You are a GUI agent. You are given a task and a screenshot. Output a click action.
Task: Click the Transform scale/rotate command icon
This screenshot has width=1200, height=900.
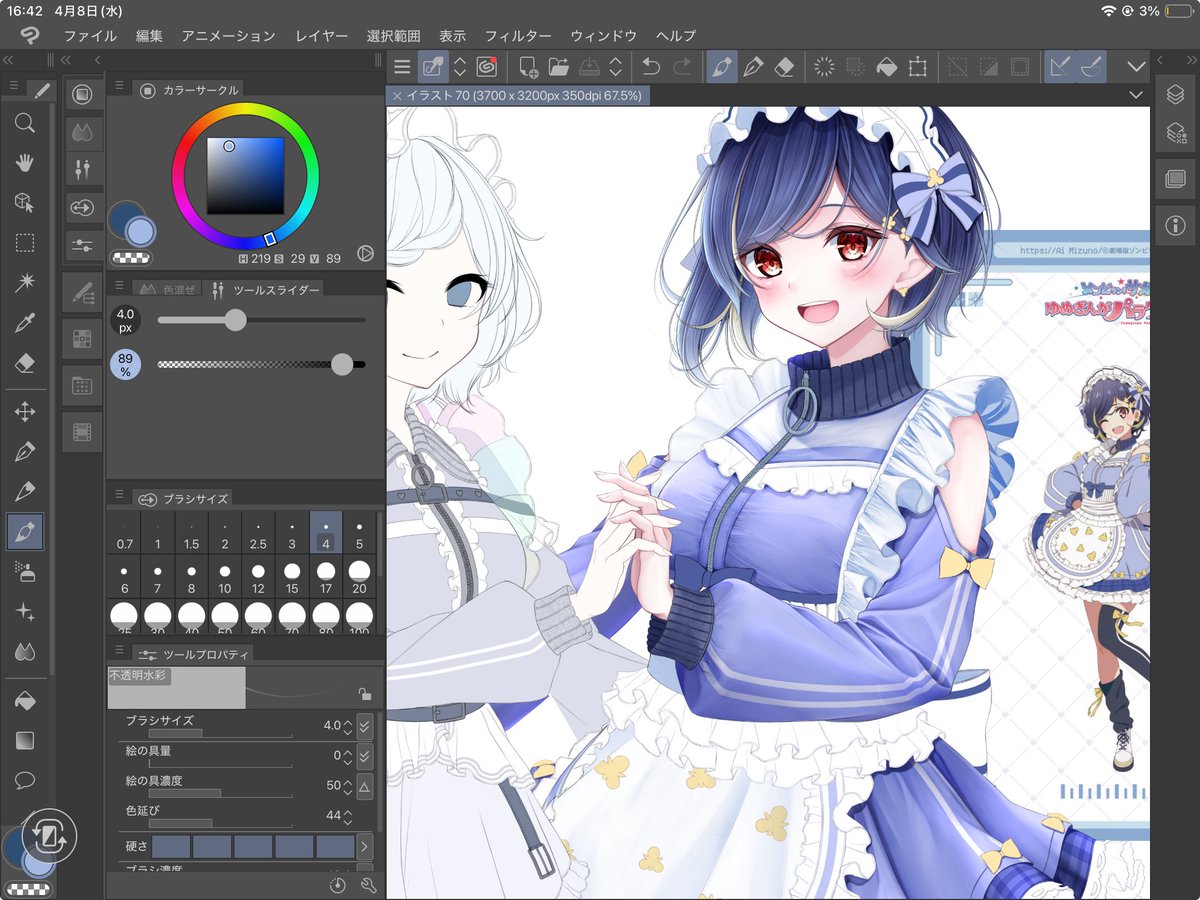pyautogui.click(x=917, y=67)
